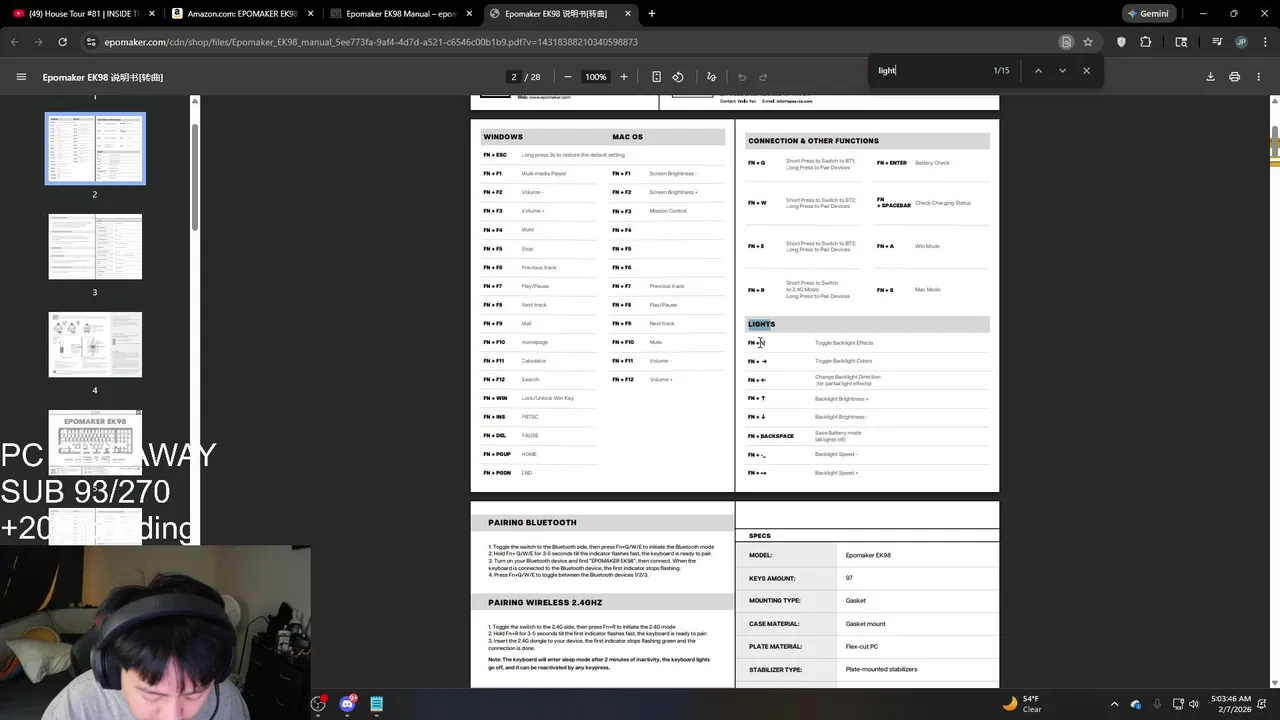This screenshot has height=720, width=1280.
Task: Select page 3 thumbnail
Action: [x=95, y=247]
